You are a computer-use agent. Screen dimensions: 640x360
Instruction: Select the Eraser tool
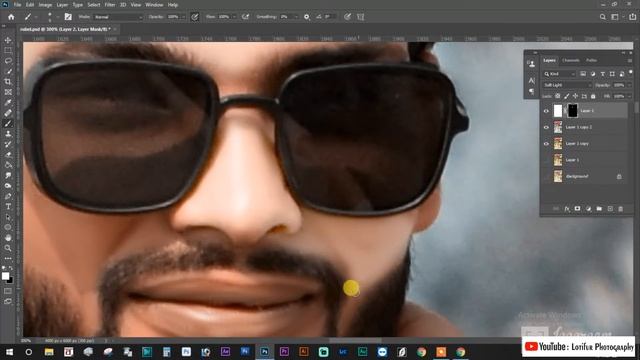tap(8, 155)
